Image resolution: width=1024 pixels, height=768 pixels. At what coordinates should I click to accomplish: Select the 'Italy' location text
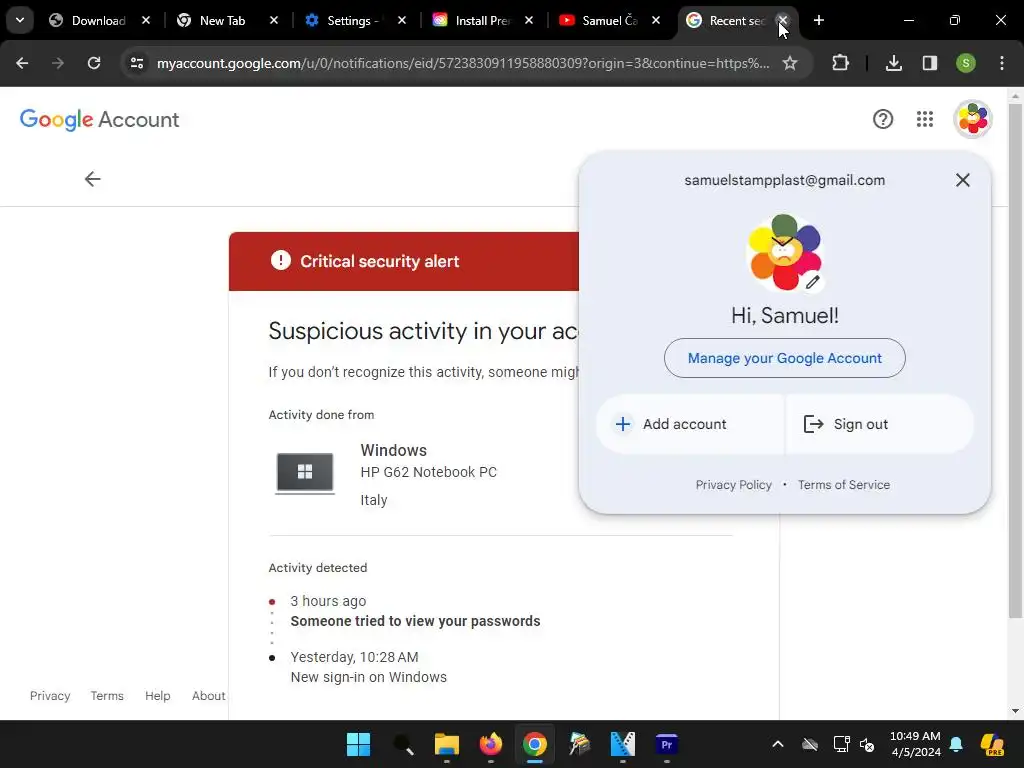tap(374, 500)
